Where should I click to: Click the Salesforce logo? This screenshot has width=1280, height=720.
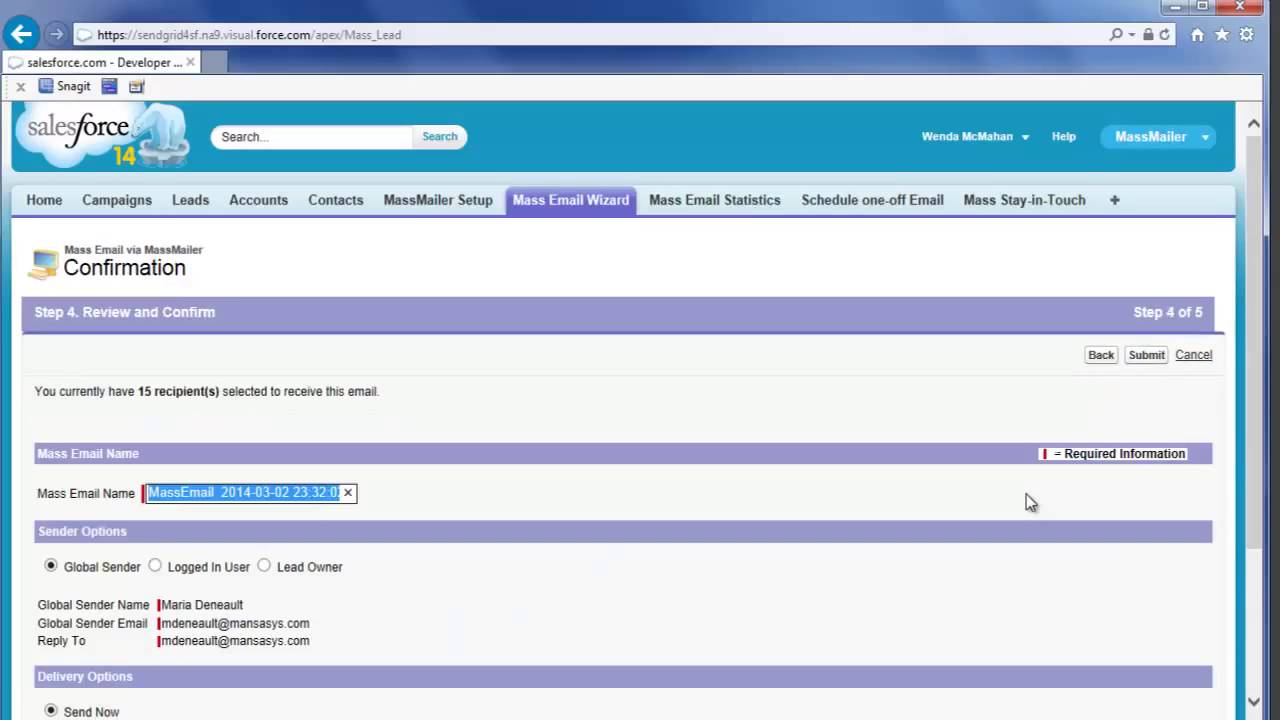102,135
